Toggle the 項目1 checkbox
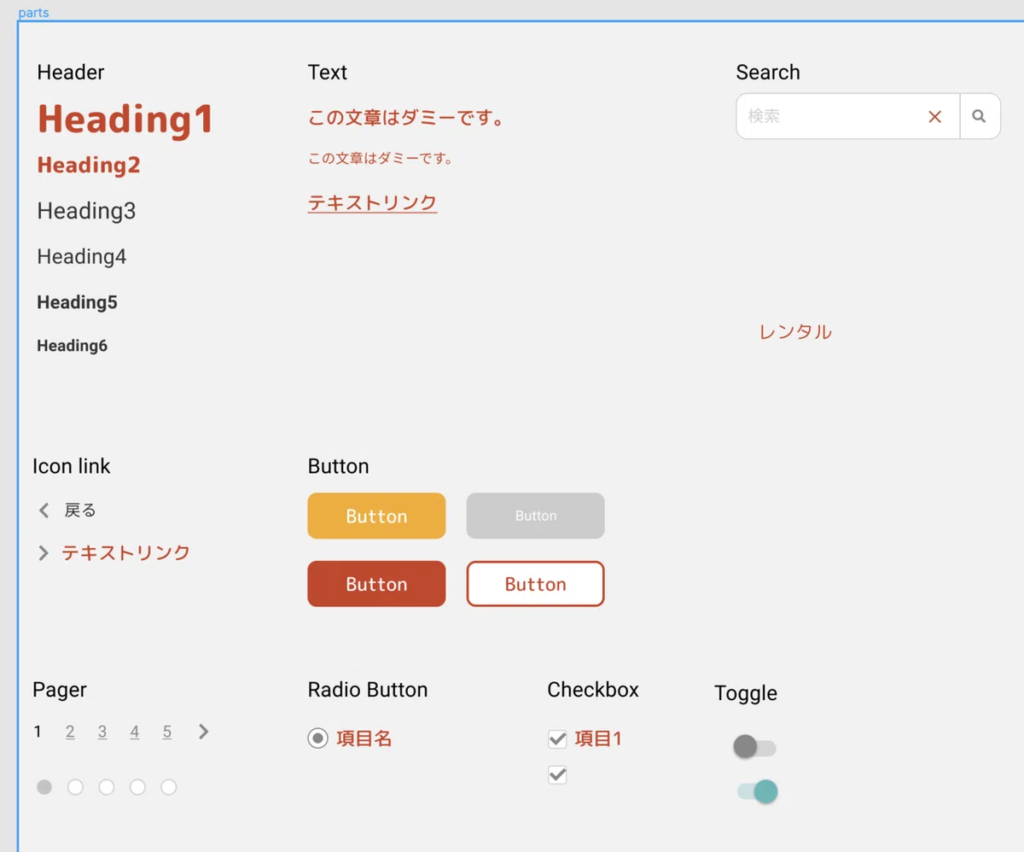Screen dimensions: 1024x852 click(x=558, y=739)
